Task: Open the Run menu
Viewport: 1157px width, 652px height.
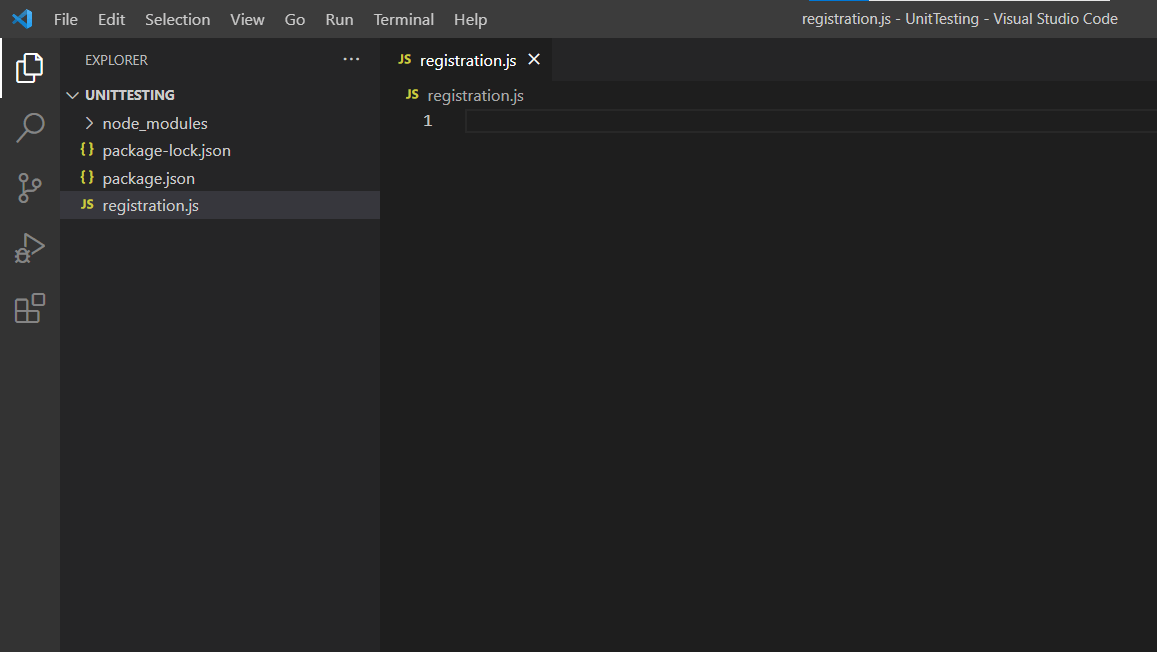Action: tap(338, 19)
